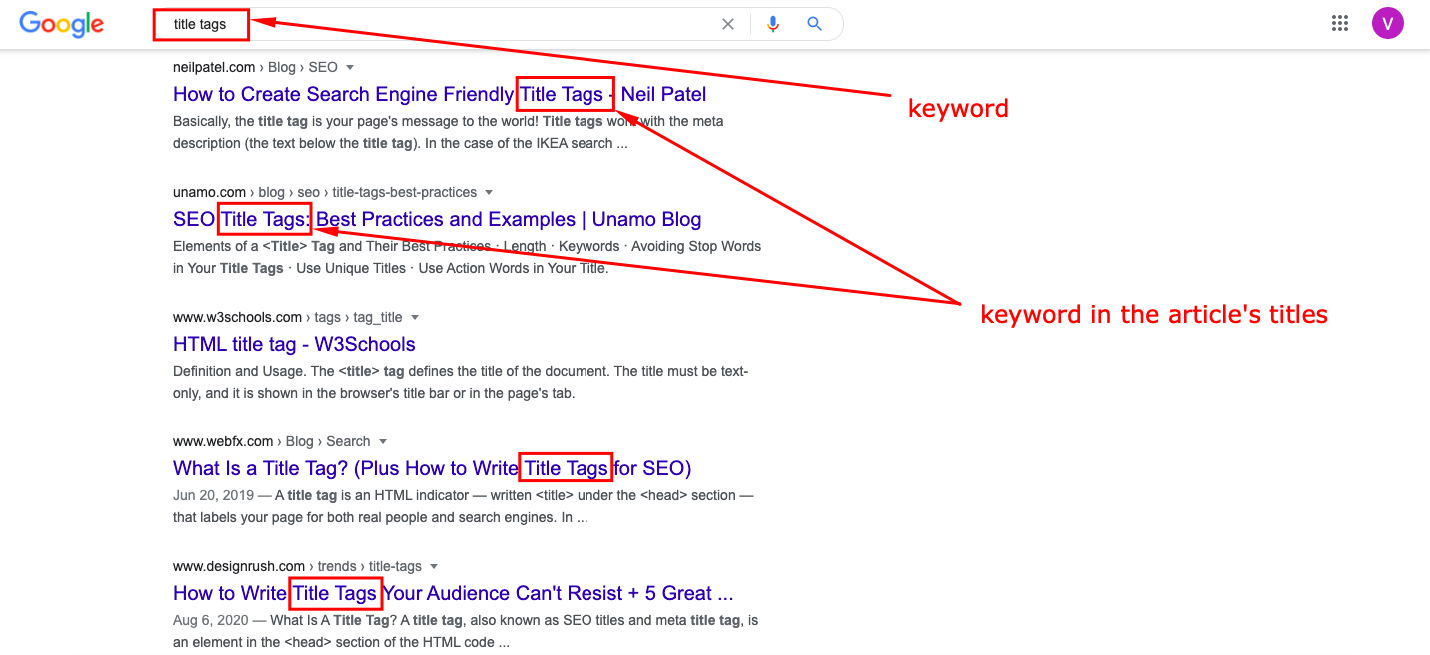1430x655 pixels.
Task: Expand options arrow next to w3schools.com result
Action: click(415, 318)
